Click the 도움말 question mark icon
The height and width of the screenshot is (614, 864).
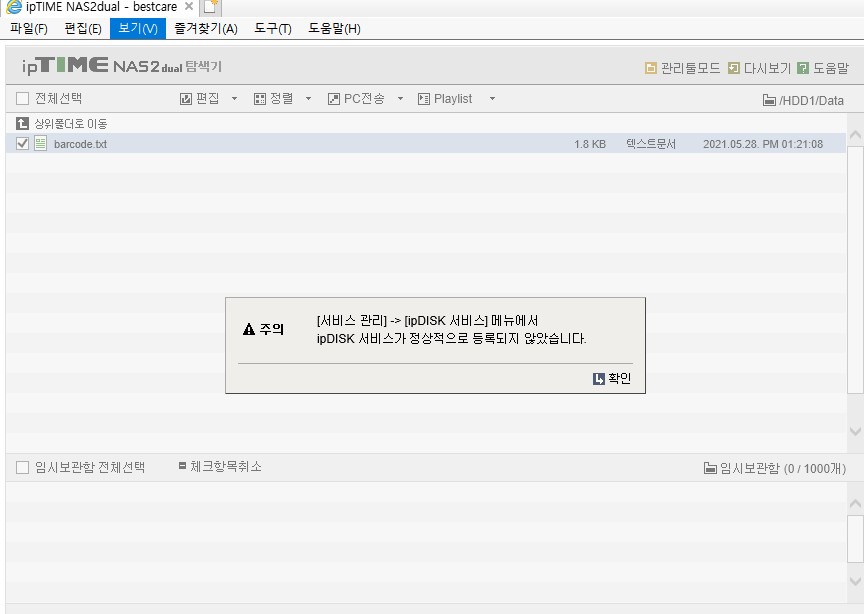803,68
